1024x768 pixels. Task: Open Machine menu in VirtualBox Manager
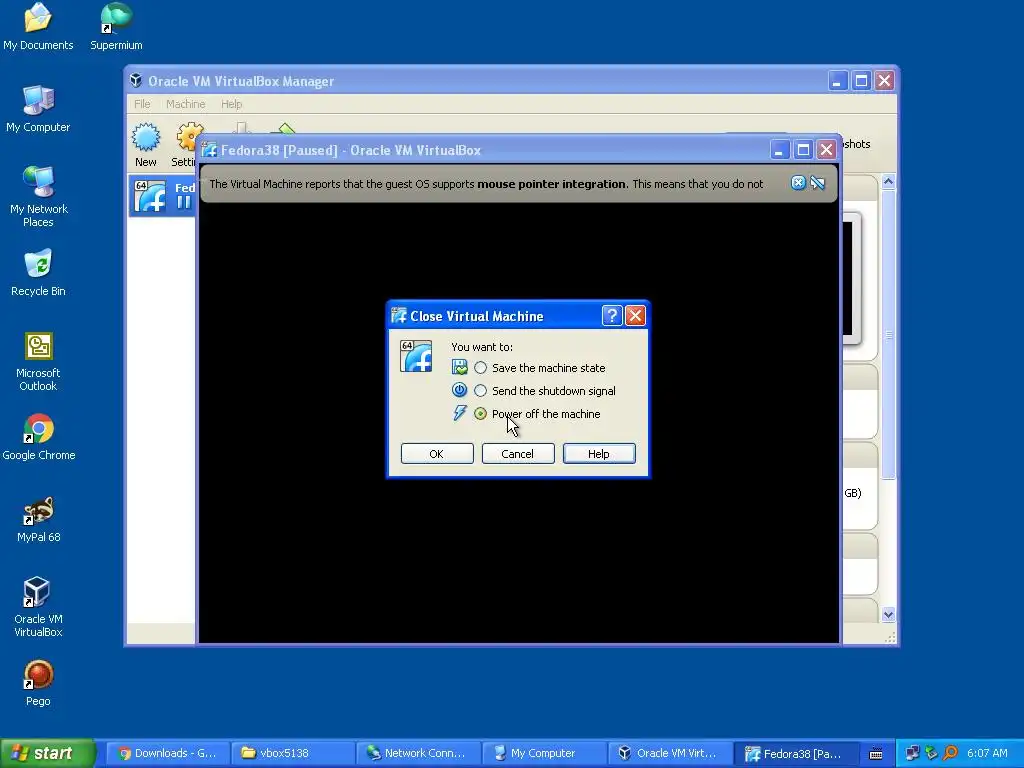pyautogui.click(x=185, y=104)
